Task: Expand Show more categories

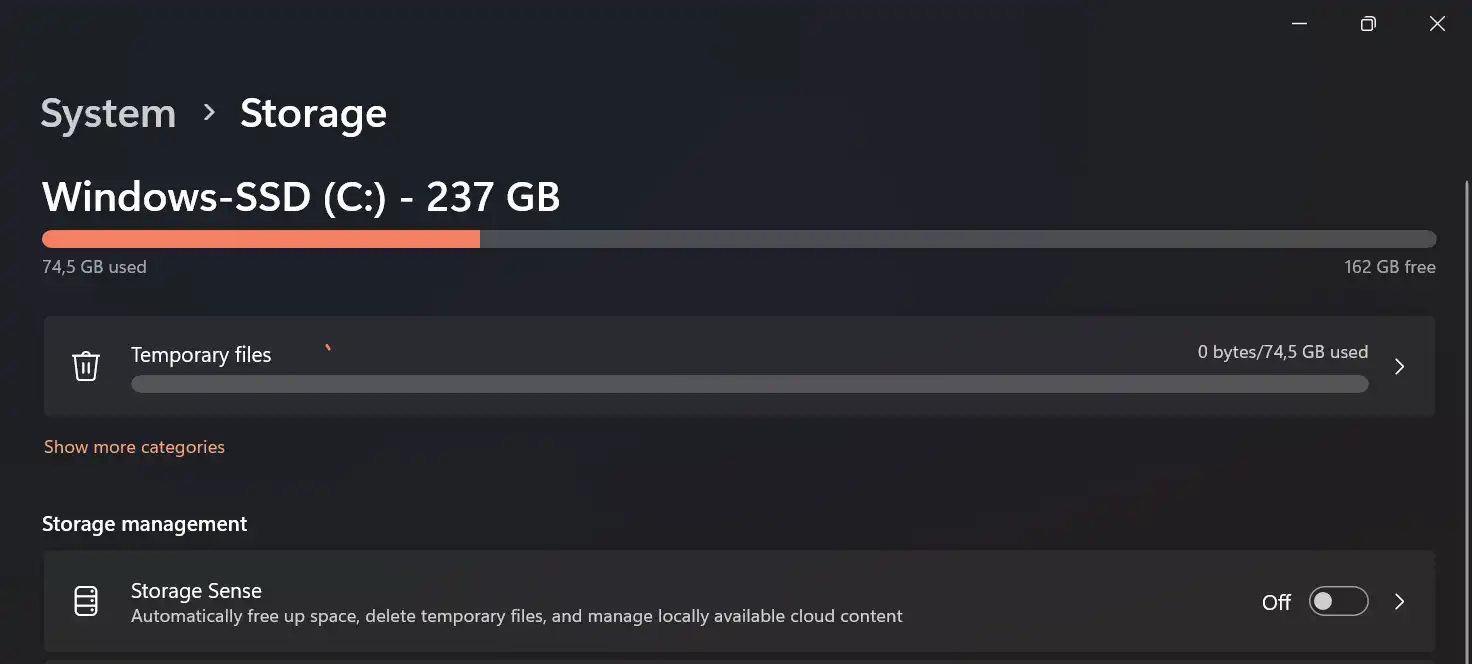Action: [134, 447]
